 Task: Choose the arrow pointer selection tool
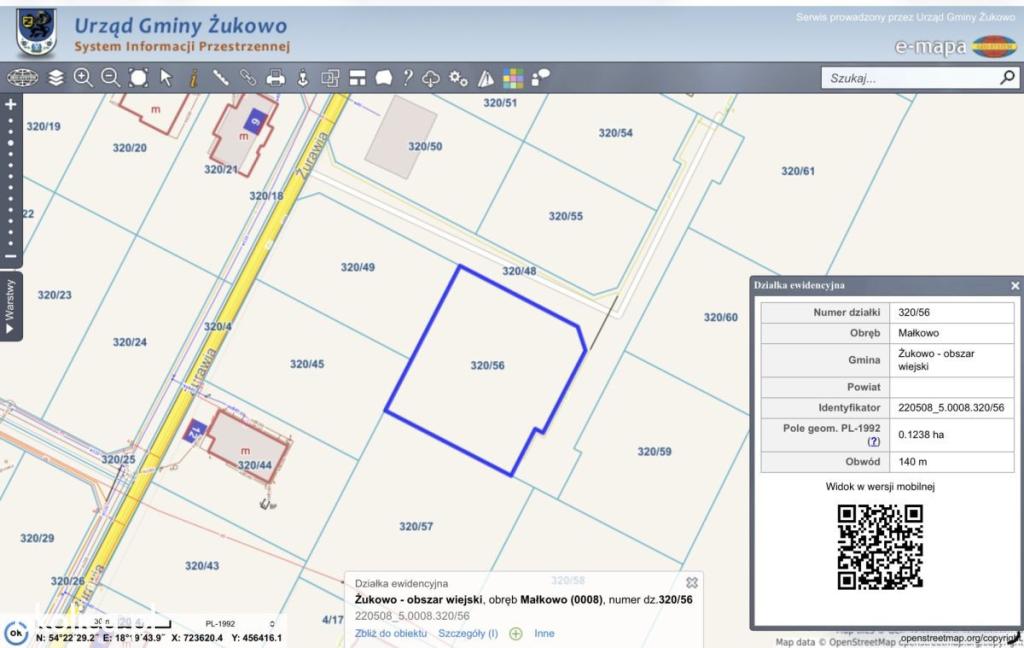[x=166, y=78]
